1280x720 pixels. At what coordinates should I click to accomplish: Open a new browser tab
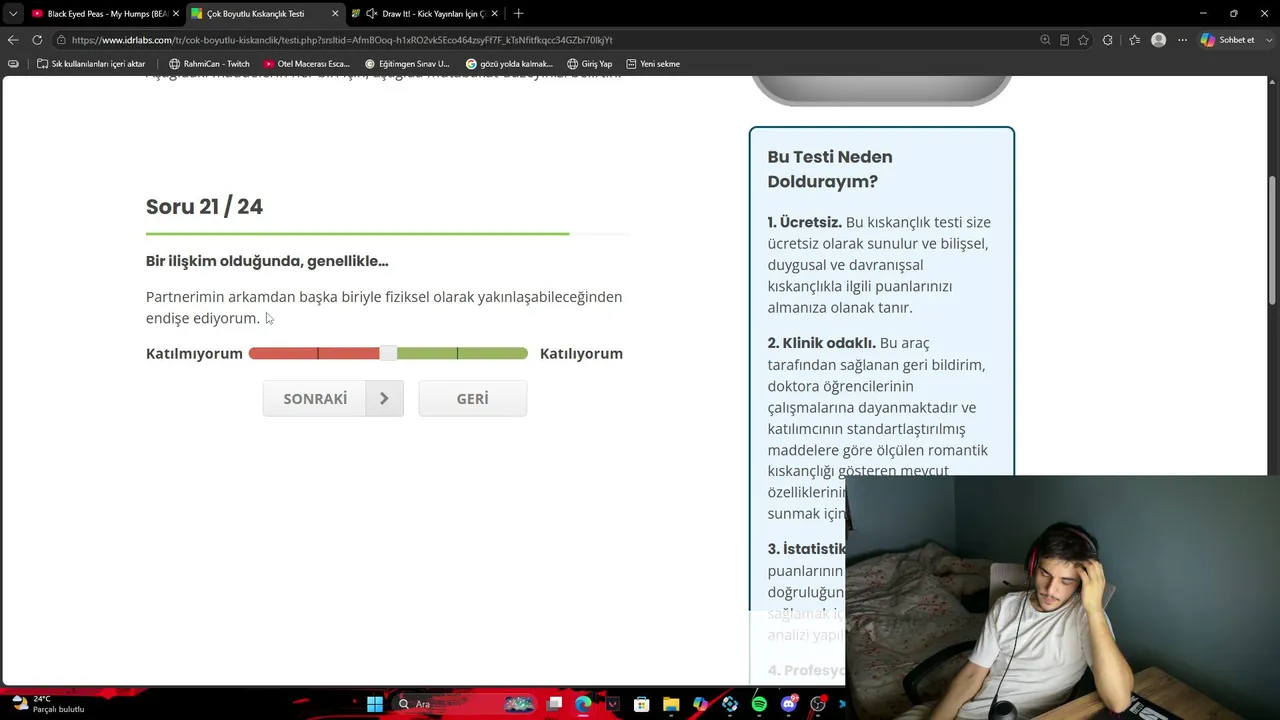(518, 13)
